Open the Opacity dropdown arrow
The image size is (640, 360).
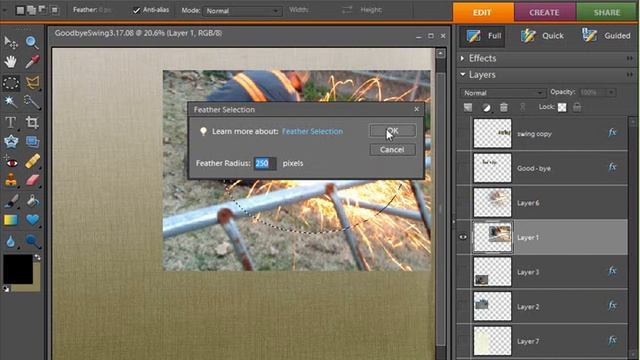coord(611,93)
